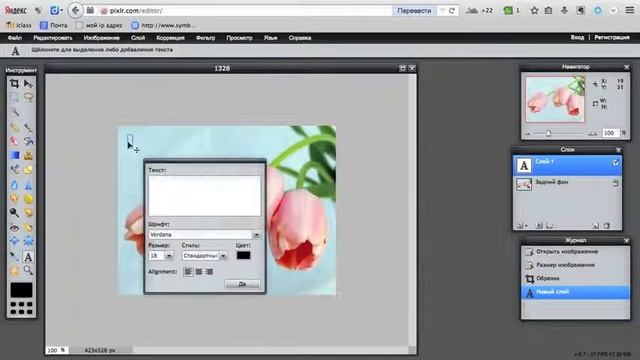Open the Размер size dropdown arrow
This screenshot has height=360, width=640.
coord(169,256)
